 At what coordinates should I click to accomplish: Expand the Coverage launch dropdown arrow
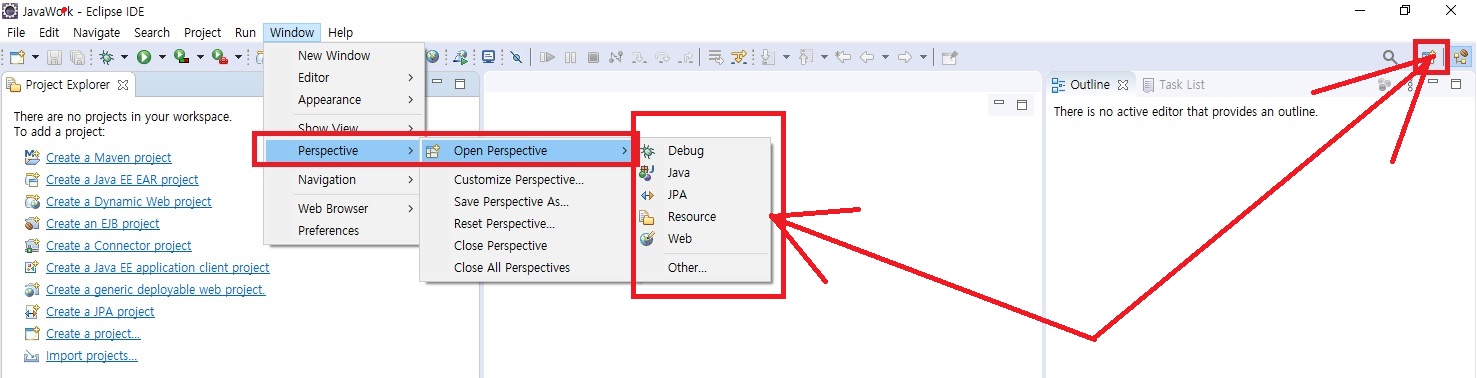pyautogui.click(x=200, y=57)
